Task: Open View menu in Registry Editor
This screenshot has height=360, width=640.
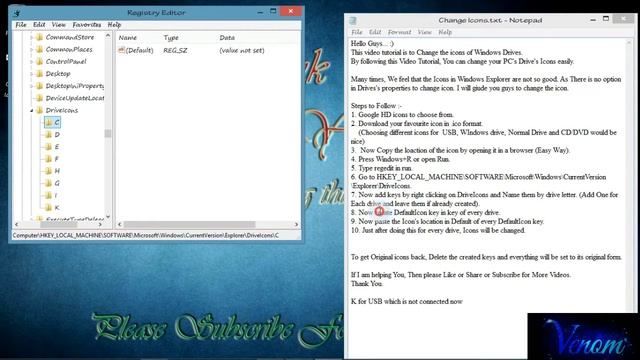Action: point(58,25)
